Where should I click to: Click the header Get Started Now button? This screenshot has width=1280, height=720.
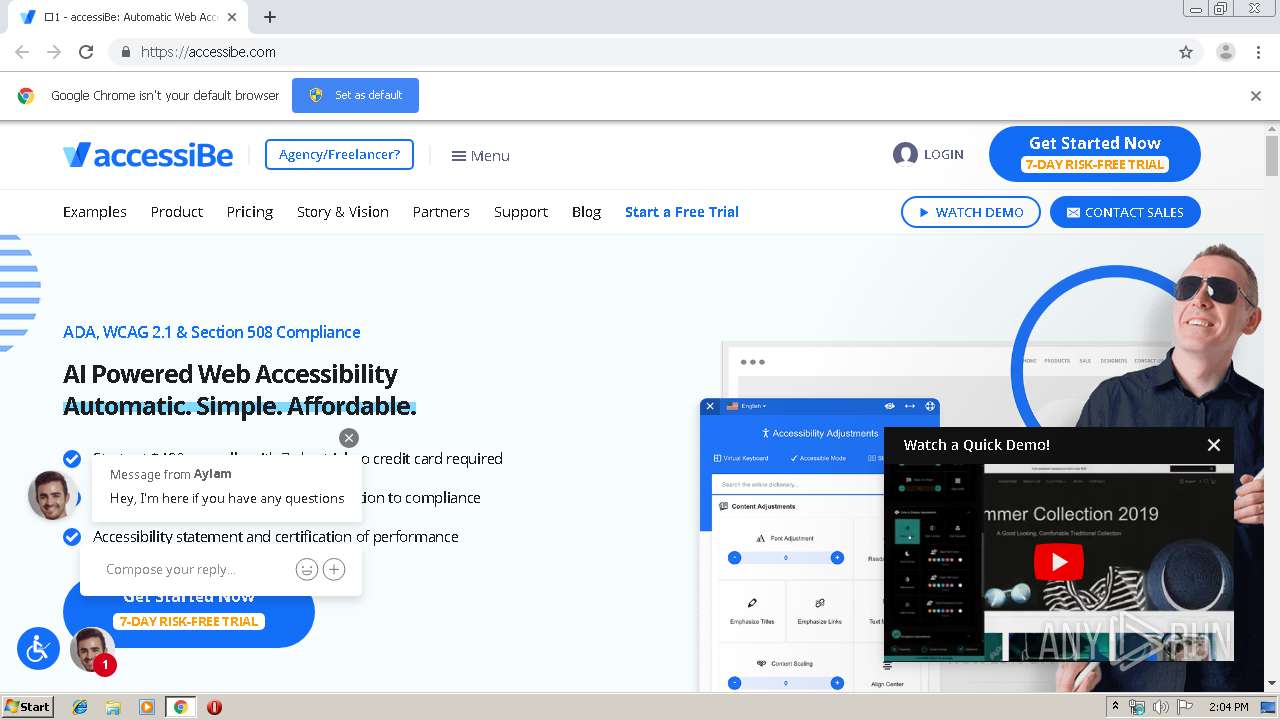tap(1094, 154)
